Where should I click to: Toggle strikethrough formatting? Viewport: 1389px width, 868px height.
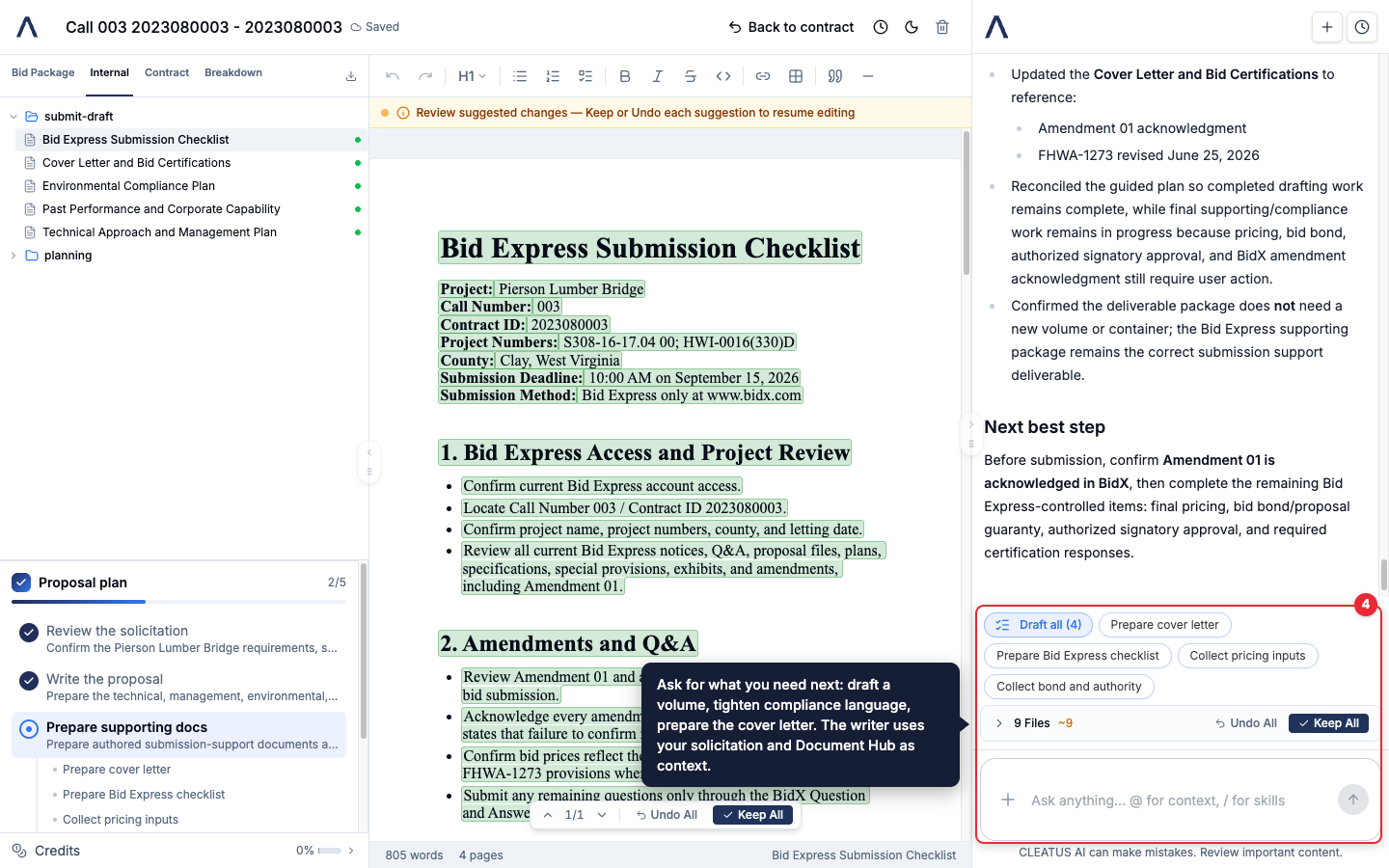691,76
